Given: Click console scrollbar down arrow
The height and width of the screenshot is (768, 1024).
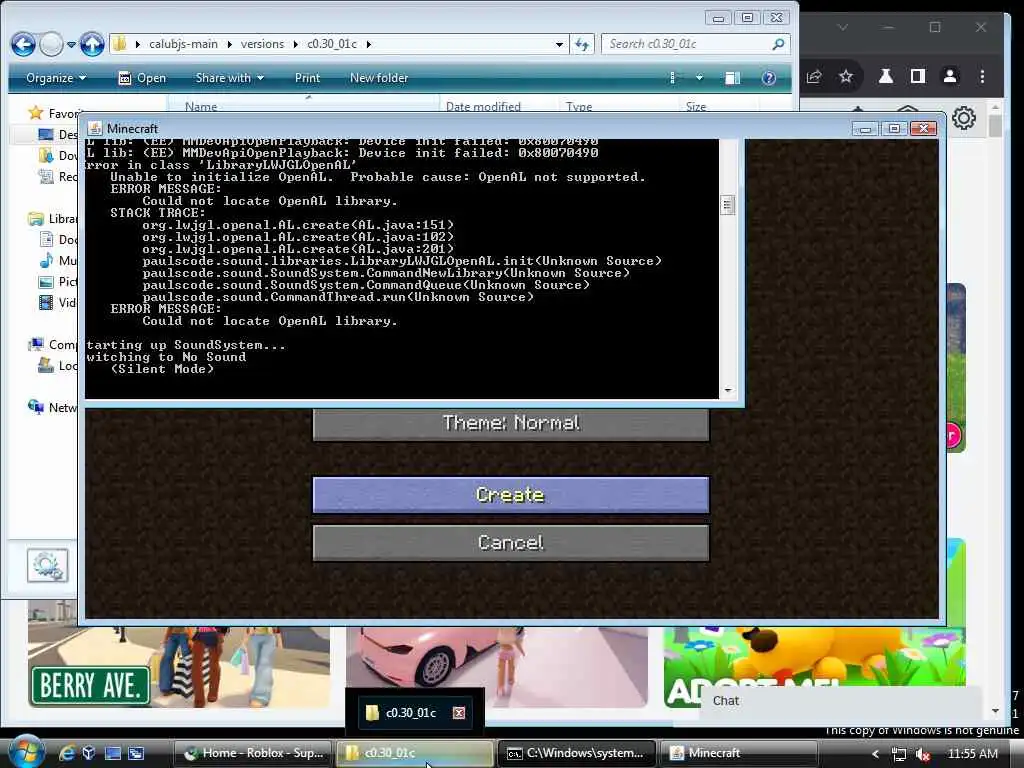Looking at the screenshot, I should tap(728, 390).
